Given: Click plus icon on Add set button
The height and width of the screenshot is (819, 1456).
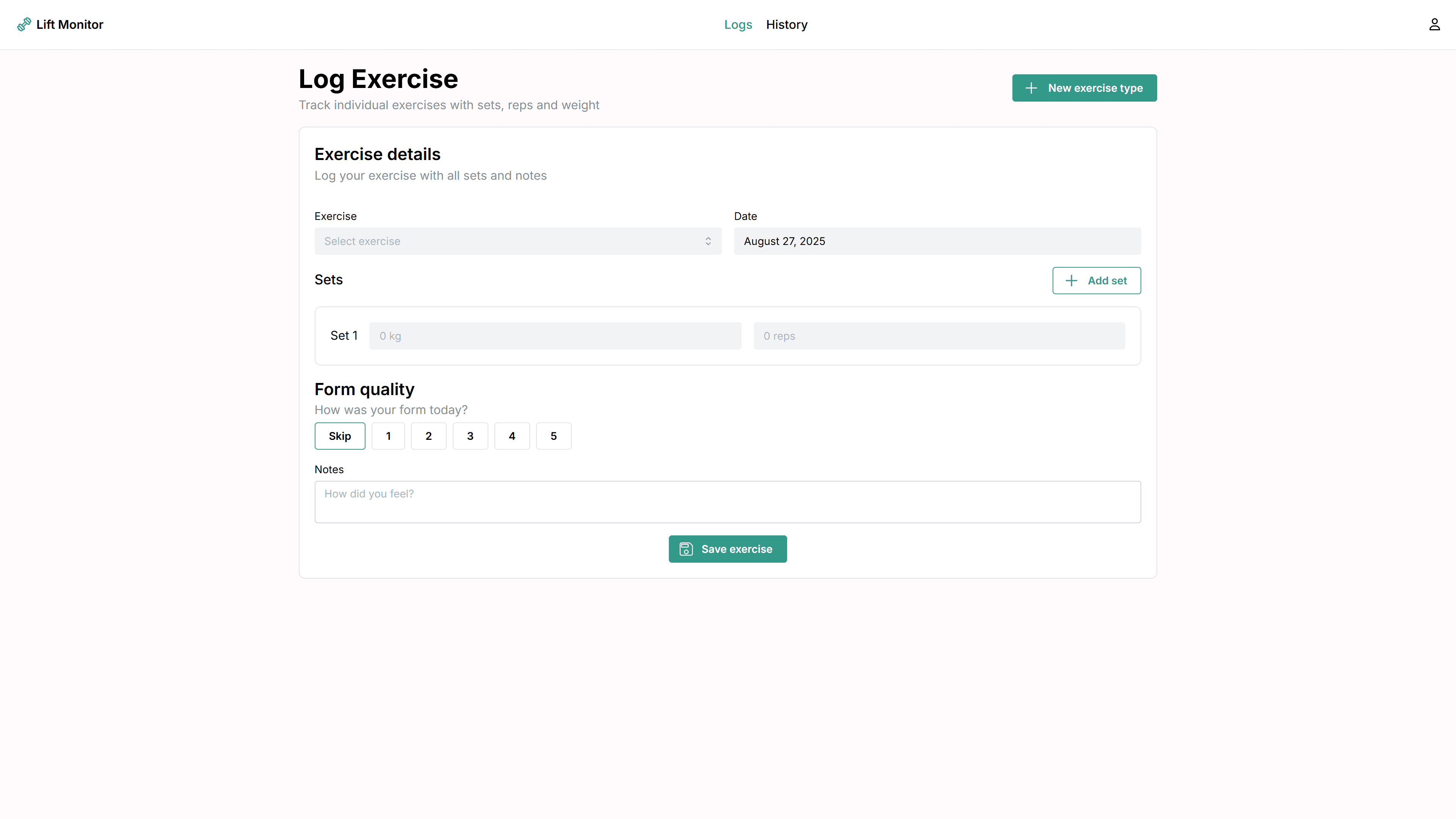Looking at the screenshot, I should (x=1071, y=281).
